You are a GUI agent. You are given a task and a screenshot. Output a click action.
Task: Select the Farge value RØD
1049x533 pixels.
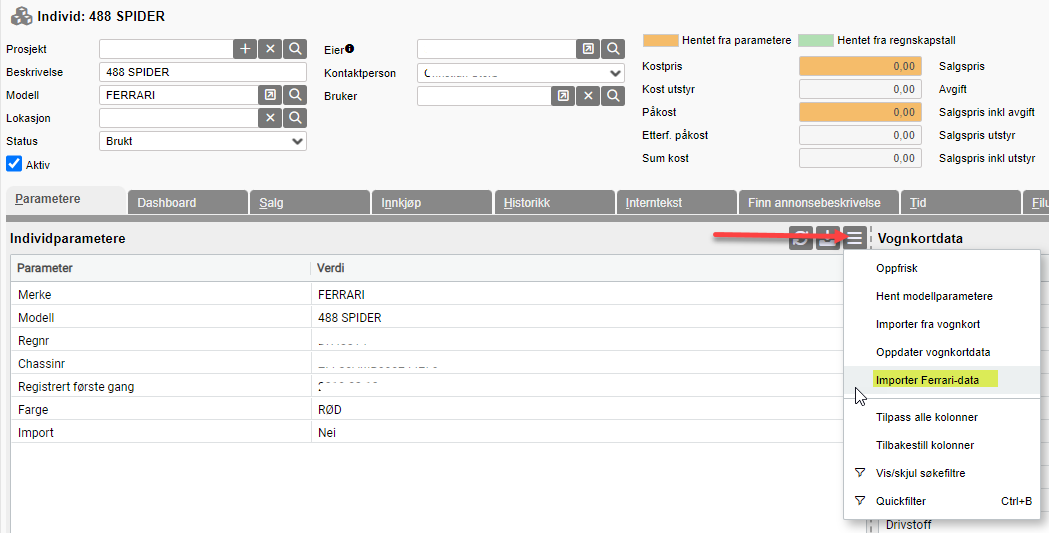[x=330, y=410]
